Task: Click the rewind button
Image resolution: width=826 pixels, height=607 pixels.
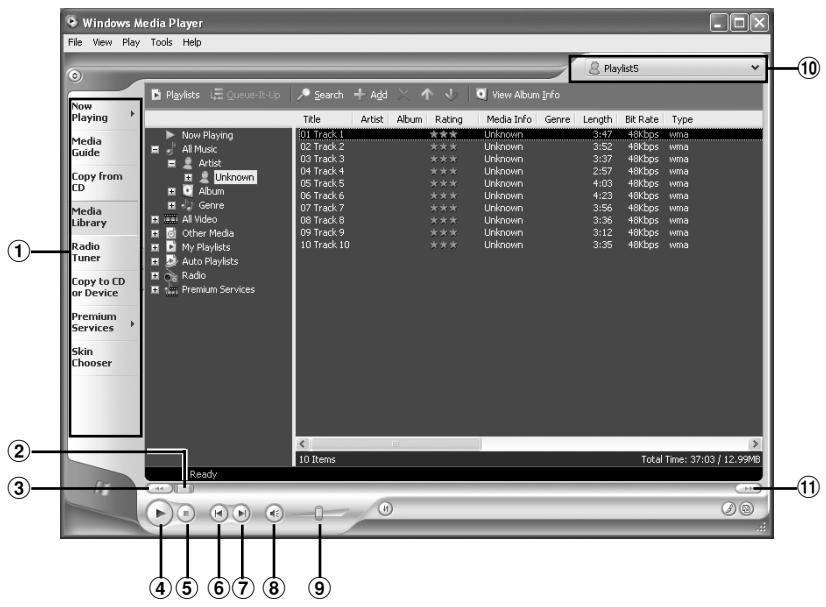Action: (159, 488)
